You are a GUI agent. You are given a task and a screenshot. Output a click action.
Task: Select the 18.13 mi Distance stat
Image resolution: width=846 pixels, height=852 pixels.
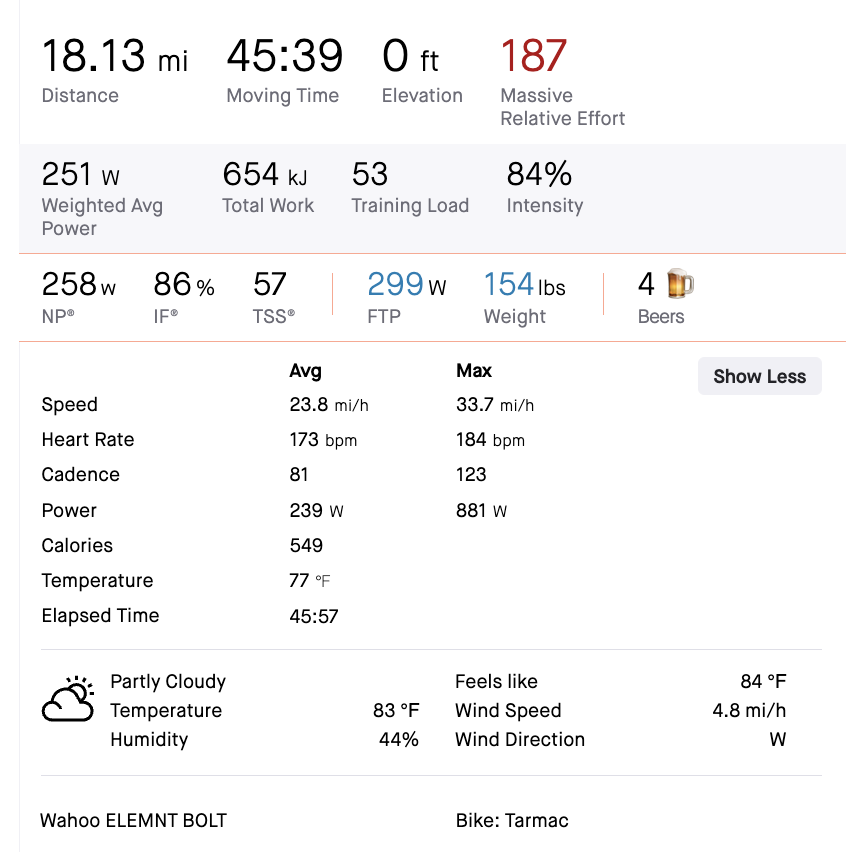[114, 57]
